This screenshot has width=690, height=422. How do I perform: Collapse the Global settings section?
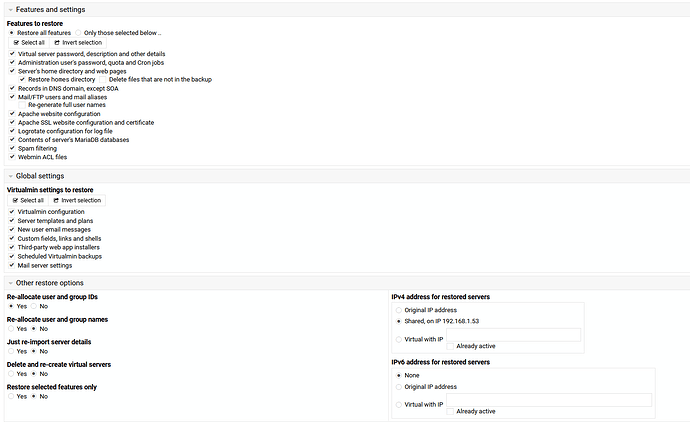9,176
